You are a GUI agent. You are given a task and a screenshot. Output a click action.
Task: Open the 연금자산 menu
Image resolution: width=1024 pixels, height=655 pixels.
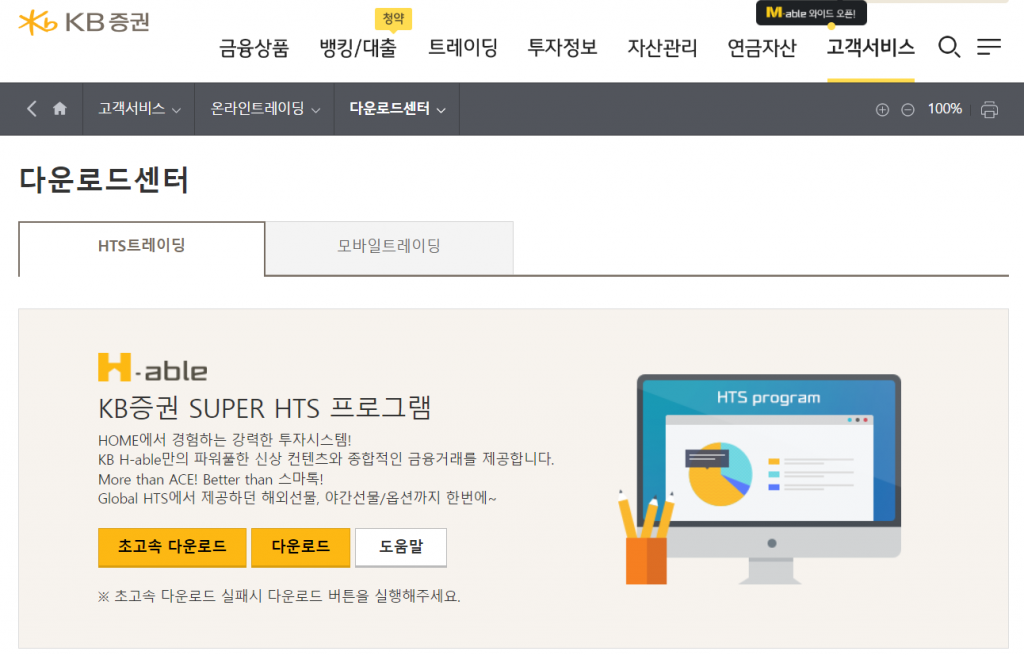[x=762, y=48]
